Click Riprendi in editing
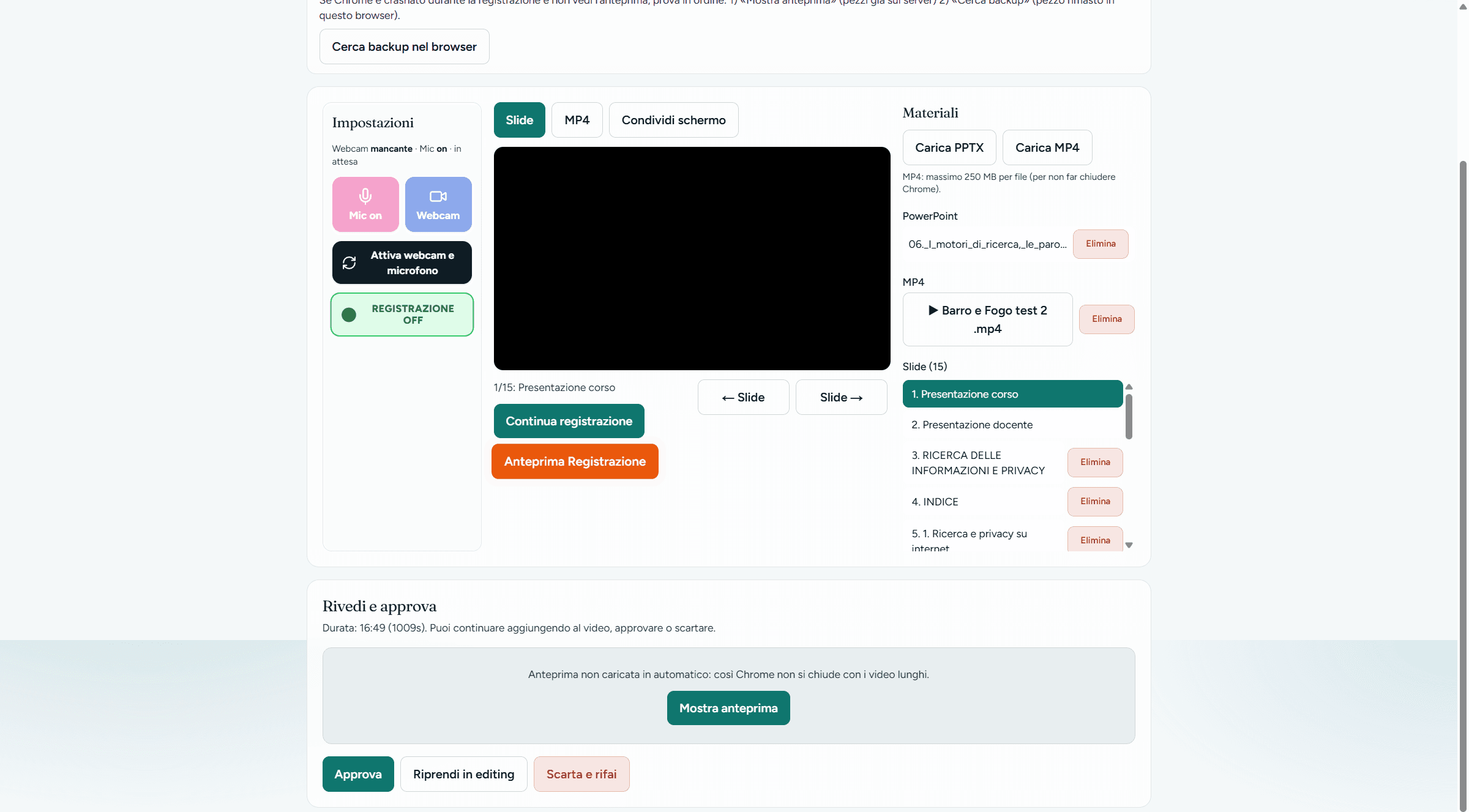The image size is (1469, 812). [463, 774]
